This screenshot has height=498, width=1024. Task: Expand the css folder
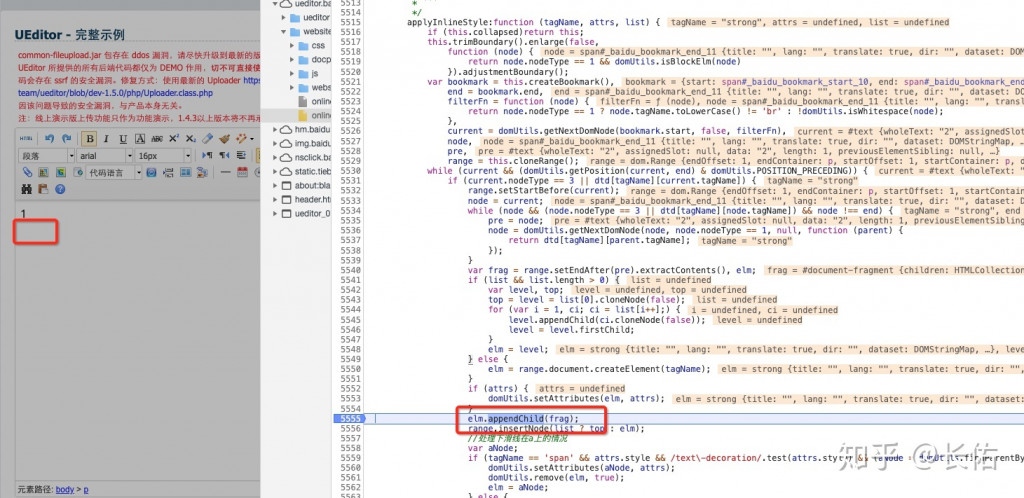tap(293, 46)
